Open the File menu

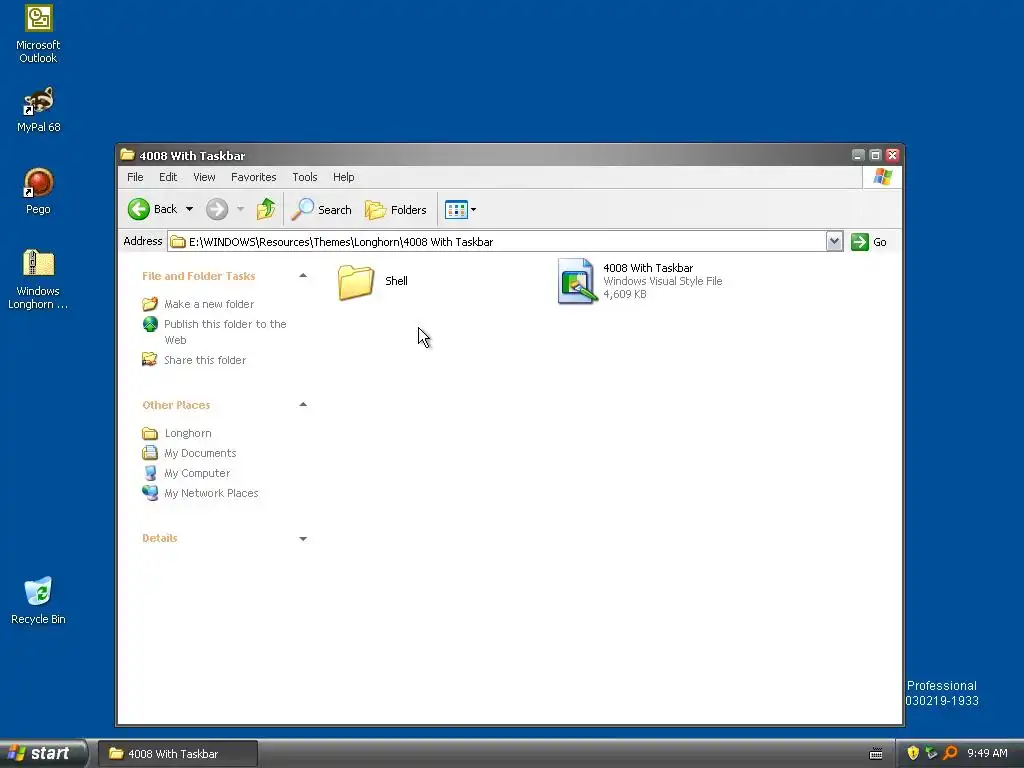pyautogui.click(x=135, y=177)
